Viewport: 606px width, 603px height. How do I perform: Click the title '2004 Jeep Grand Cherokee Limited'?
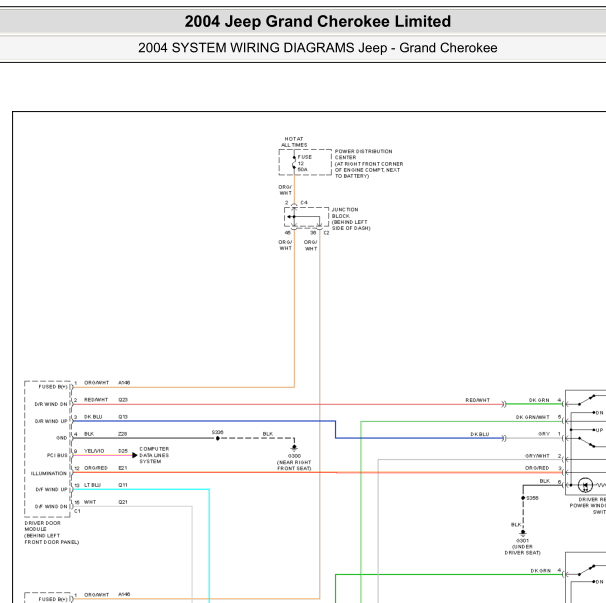click(317, 21)
